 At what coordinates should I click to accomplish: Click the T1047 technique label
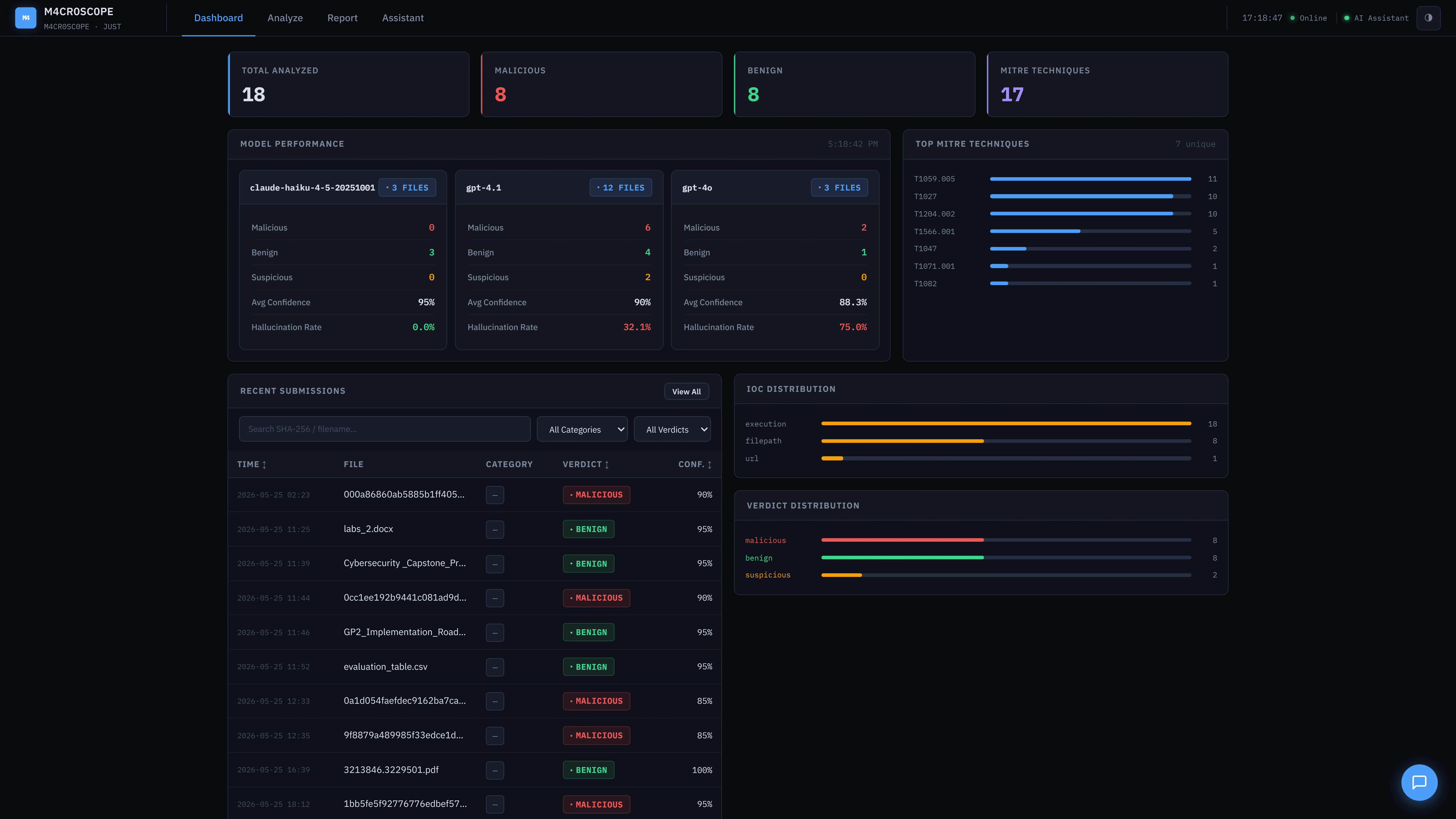click(925, 249)
